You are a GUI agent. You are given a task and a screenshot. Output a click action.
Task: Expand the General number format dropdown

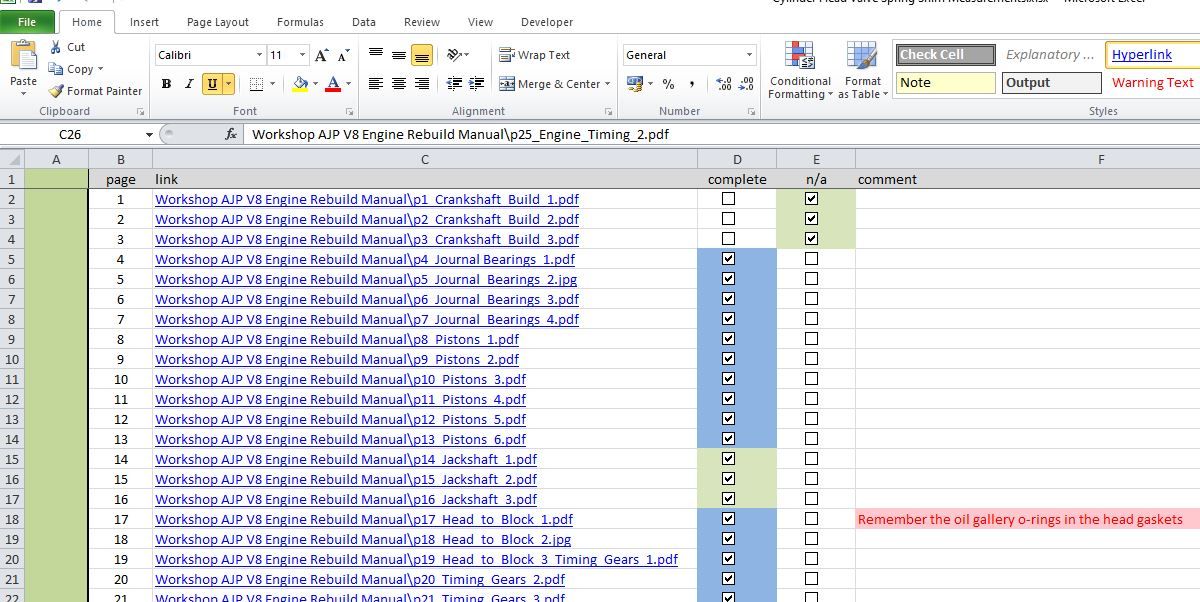coord(749,55)
